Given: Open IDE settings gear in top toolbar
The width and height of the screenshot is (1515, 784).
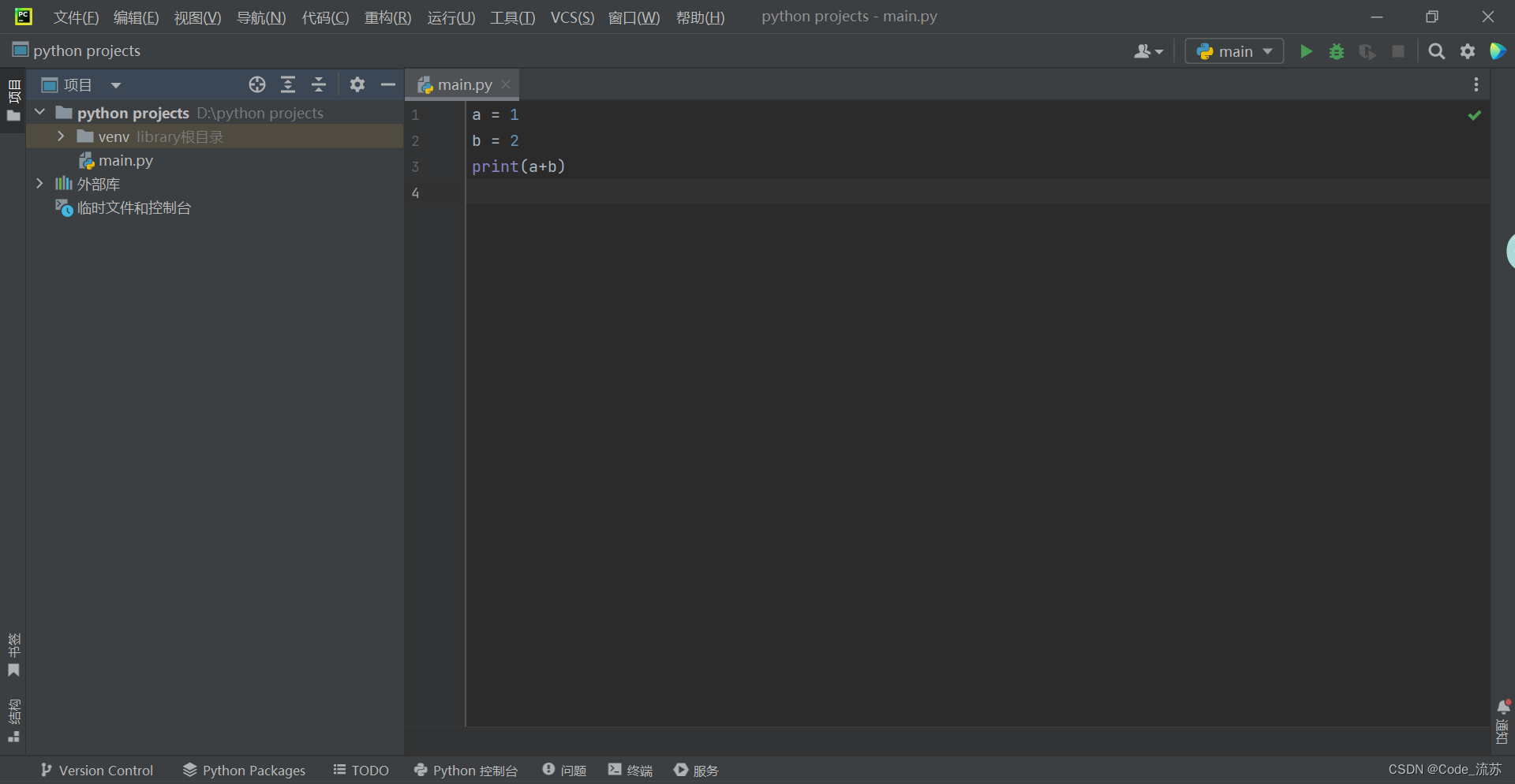Looking at the screenshot, I should tap(1468, 51).
